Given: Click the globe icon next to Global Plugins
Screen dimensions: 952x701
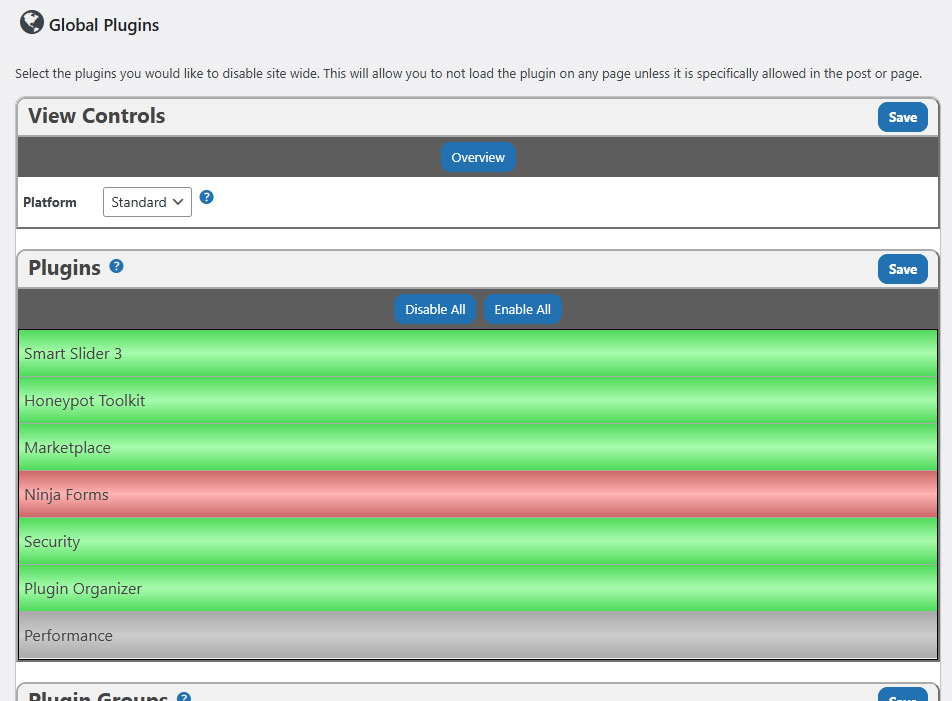Looking at the screenshot, I should tap(31, 23).
